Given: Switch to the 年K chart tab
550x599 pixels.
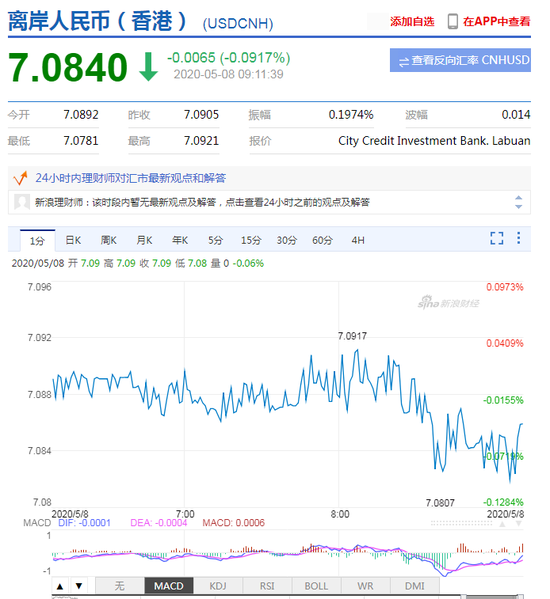Looking at the screenshot, I should coord(180,240).
